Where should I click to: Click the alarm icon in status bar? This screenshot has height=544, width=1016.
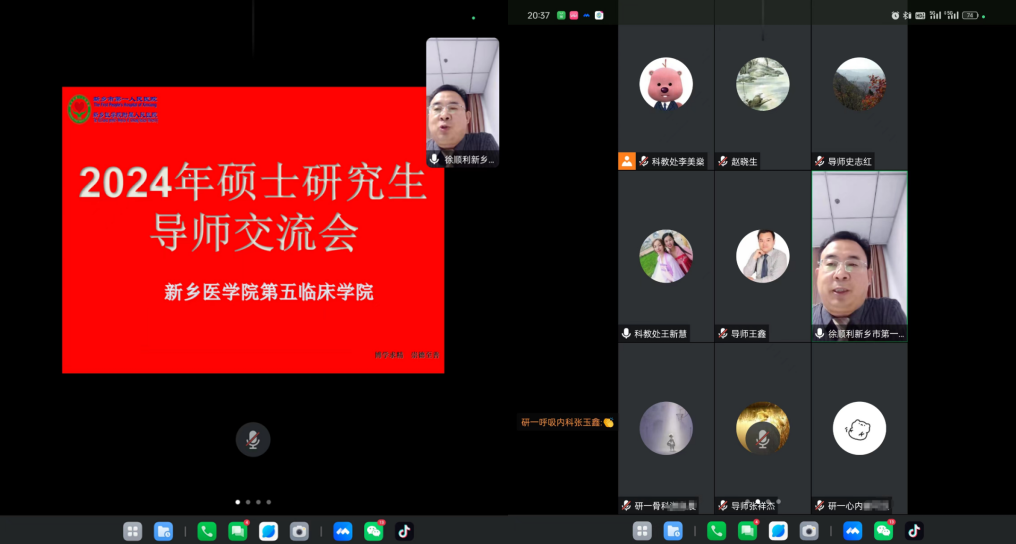[x=895, y=16]
